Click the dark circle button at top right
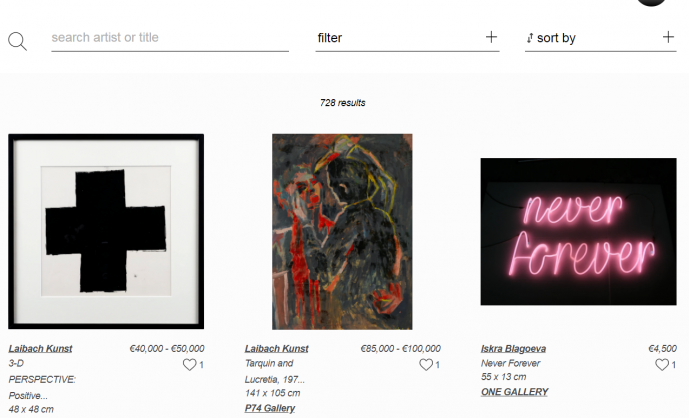This screenshot has width=689, height=418. pos(651,2)
